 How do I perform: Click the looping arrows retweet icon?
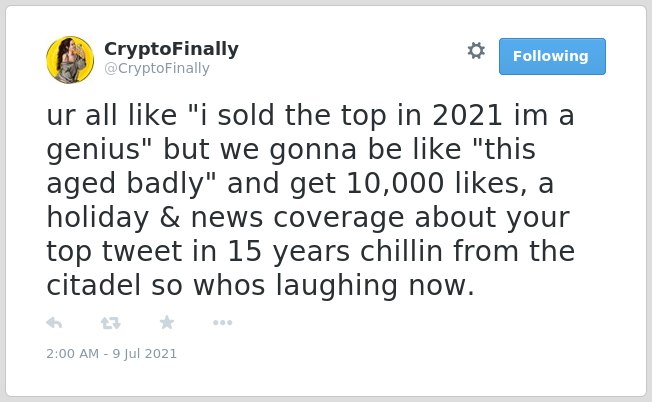point(111,323)
